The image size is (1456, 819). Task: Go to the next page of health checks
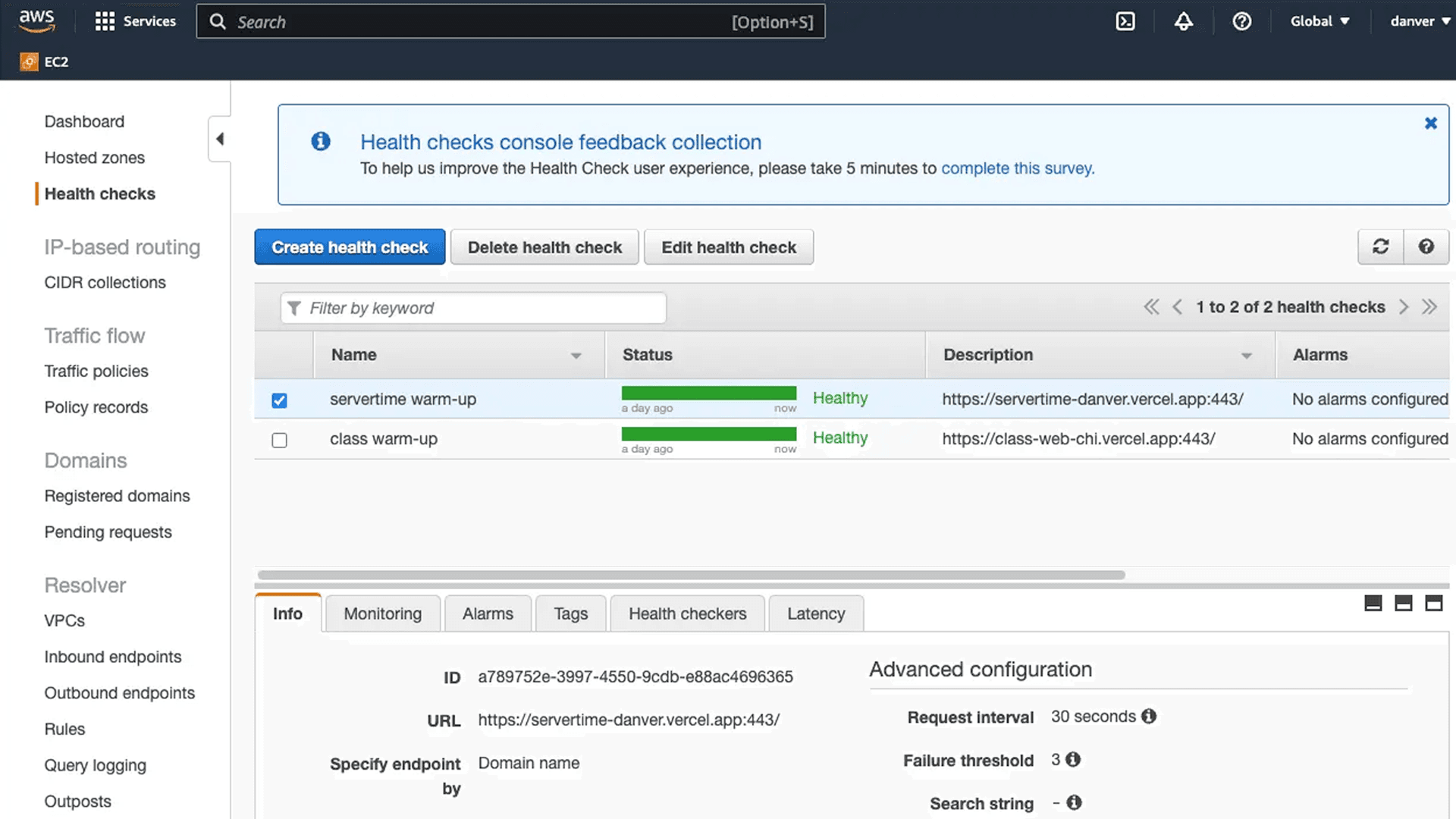pyautogui.click(x=1404, y=307)
